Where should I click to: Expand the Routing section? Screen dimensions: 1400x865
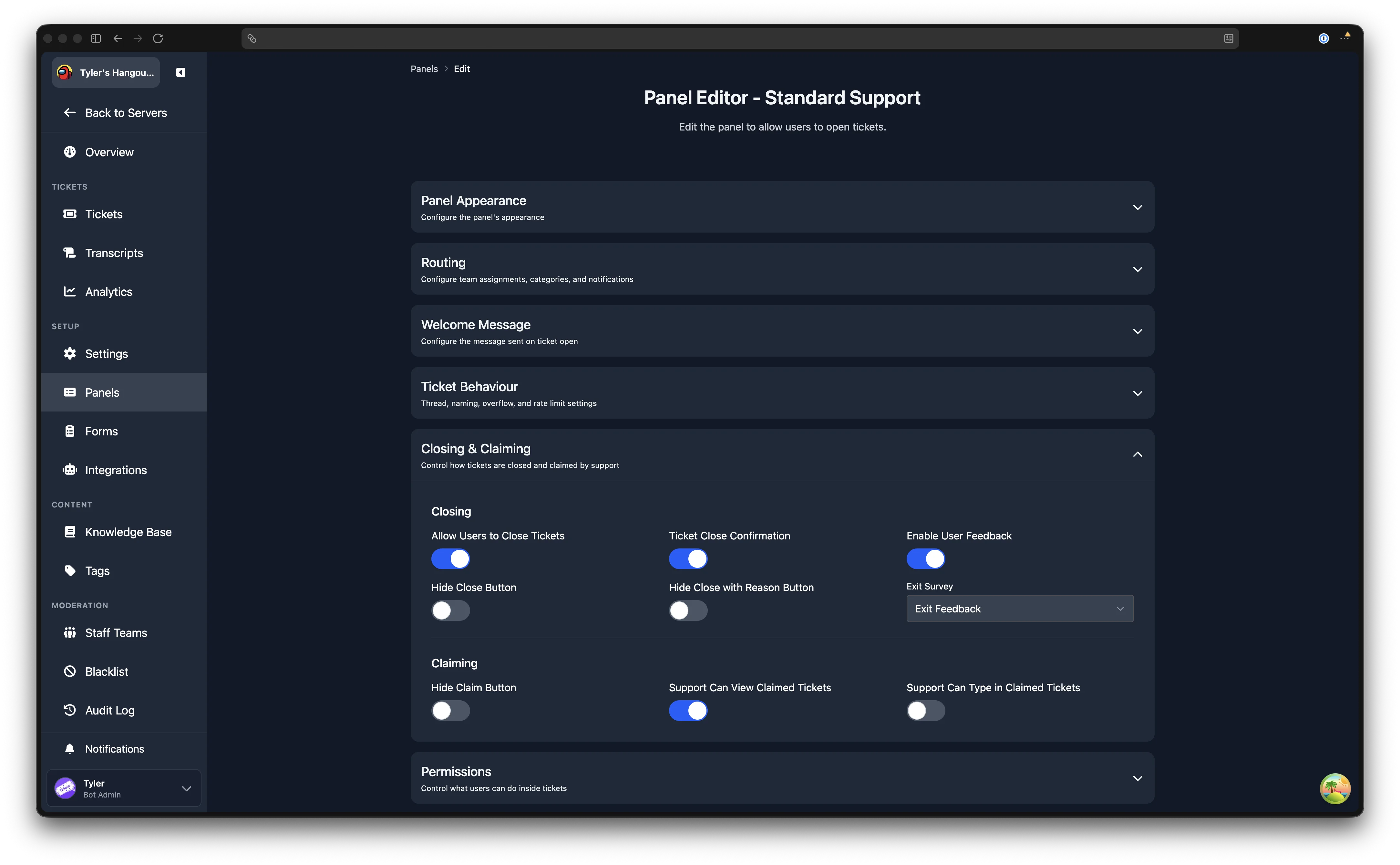782,269
